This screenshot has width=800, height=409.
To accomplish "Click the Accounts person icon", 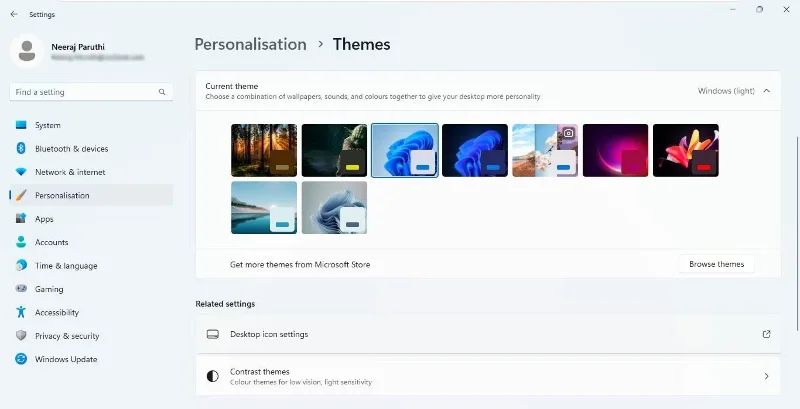I will pos(21,242).
